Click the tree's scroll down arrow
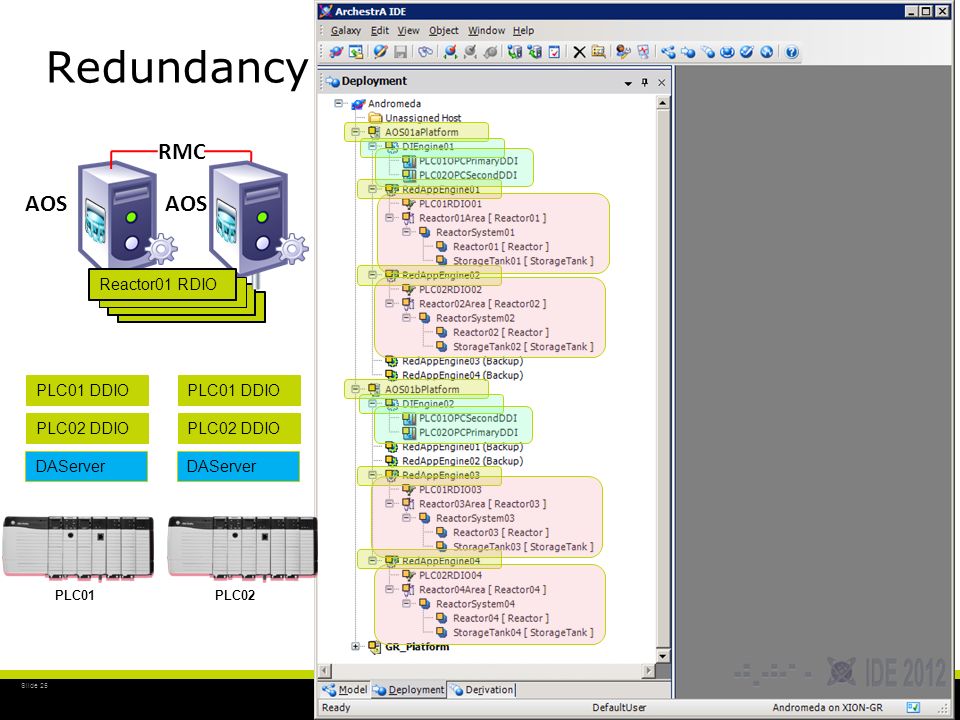Viewport: 960px width, 720px height. point(662,656)
